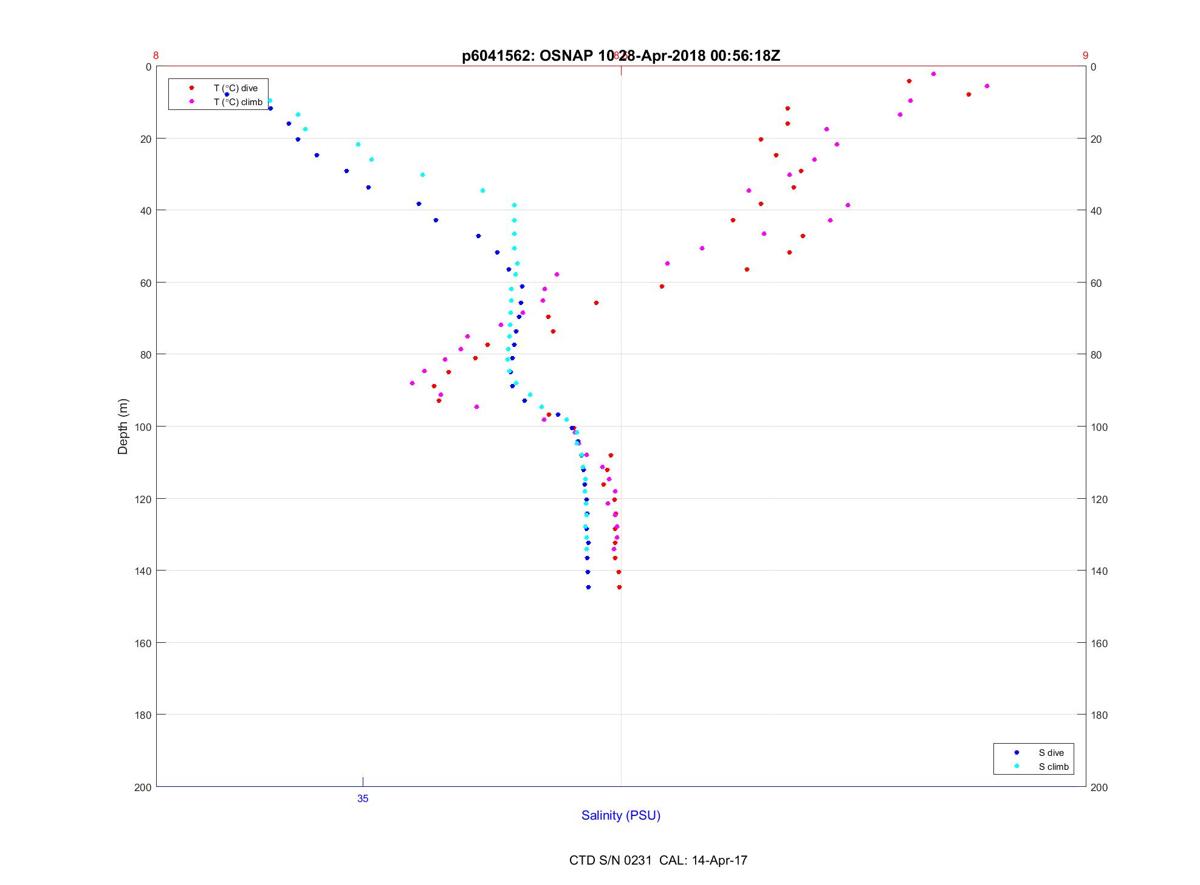1200x885 pixels.
Task: Click the "160" tick on left depth axis
Action: click(142, 643)
